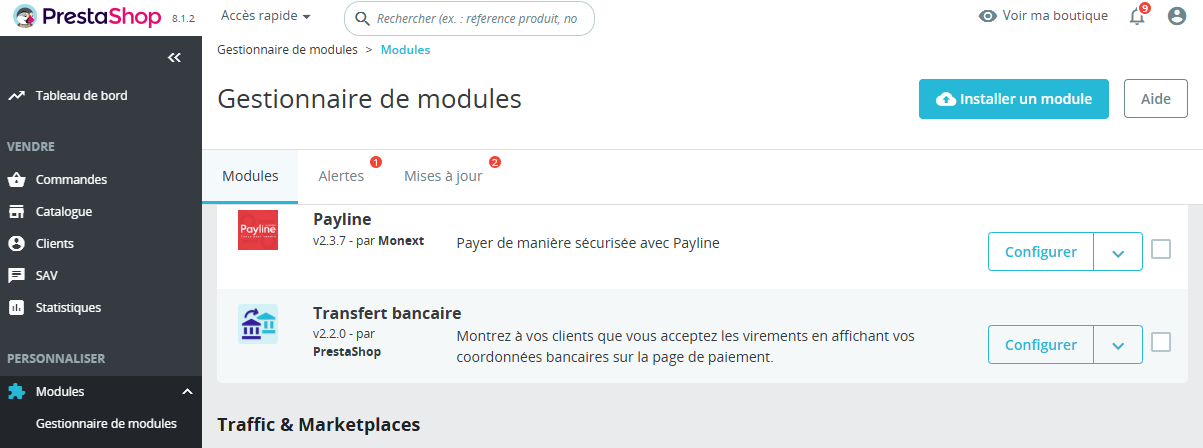Viewport: 1203px width, 448px height.
Task: Expand Payline Configurer dropdown arrow
Action: pos(1118,252)
